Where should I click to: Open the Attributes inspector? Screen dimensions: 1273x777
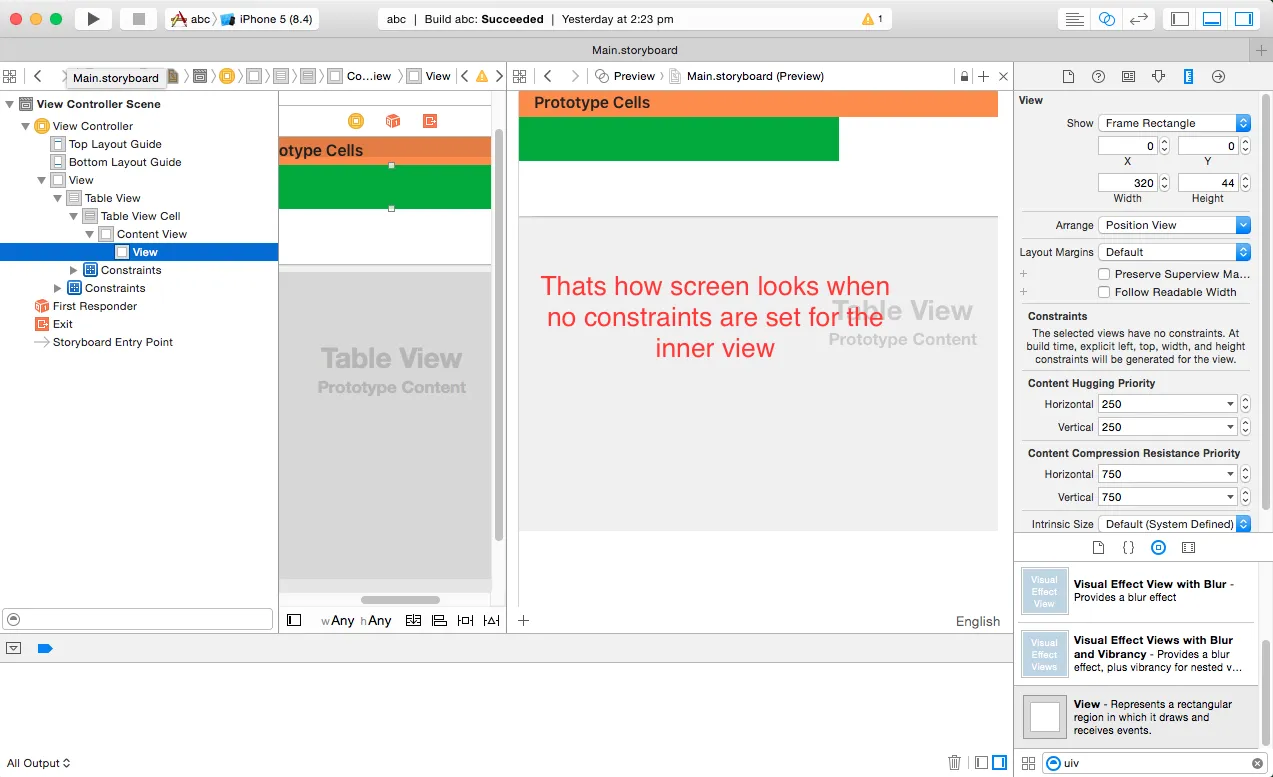1158,77
